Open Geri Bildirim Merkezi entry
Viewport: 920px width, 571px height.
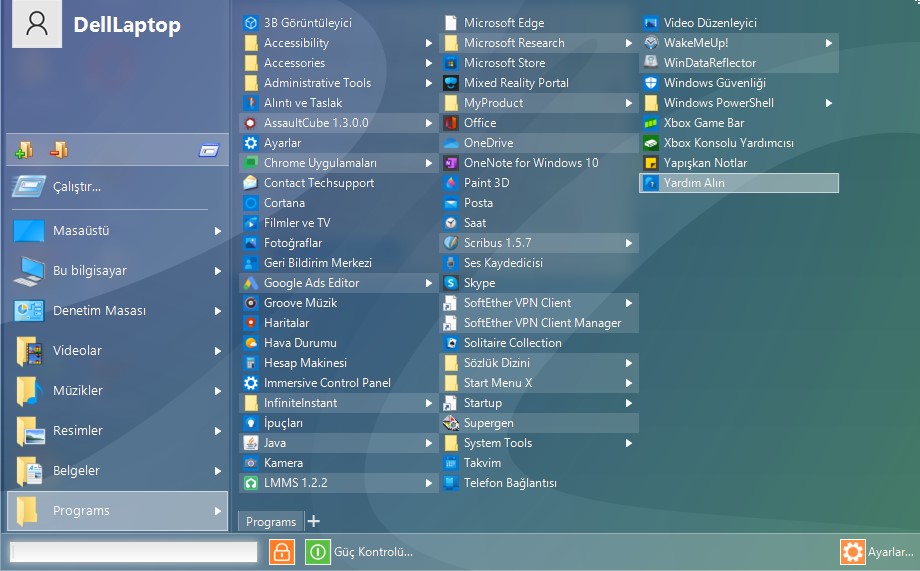click(x=339, y=263)
